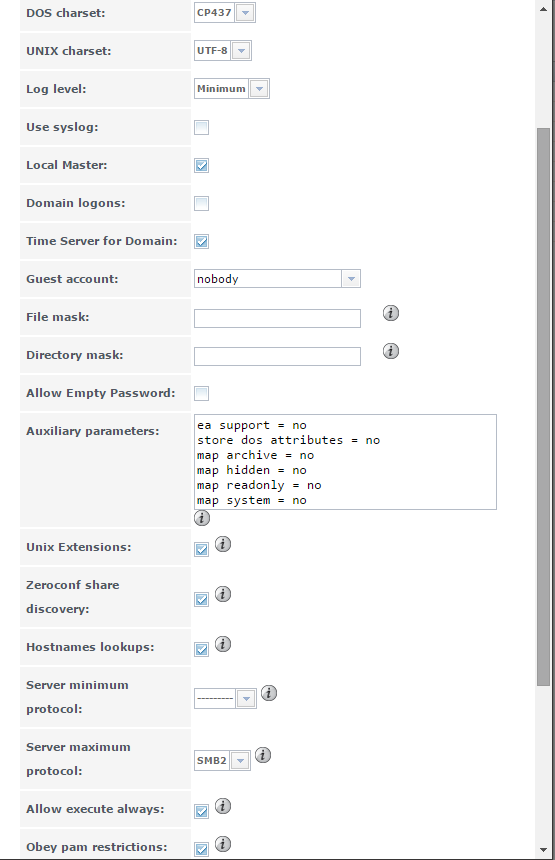The image size is (555, 860).
Task: Enable the Domain logons checkbox
Action: (202, 203)
